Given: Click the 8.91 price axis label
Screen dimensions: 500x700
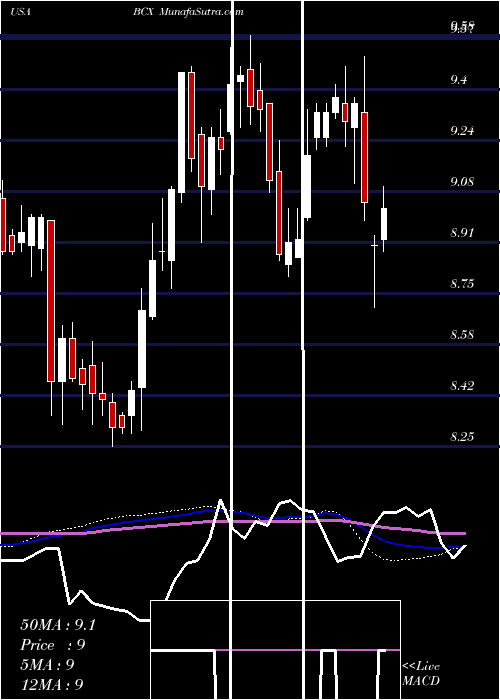Looking at the screenshot, I should coord(462,233).
